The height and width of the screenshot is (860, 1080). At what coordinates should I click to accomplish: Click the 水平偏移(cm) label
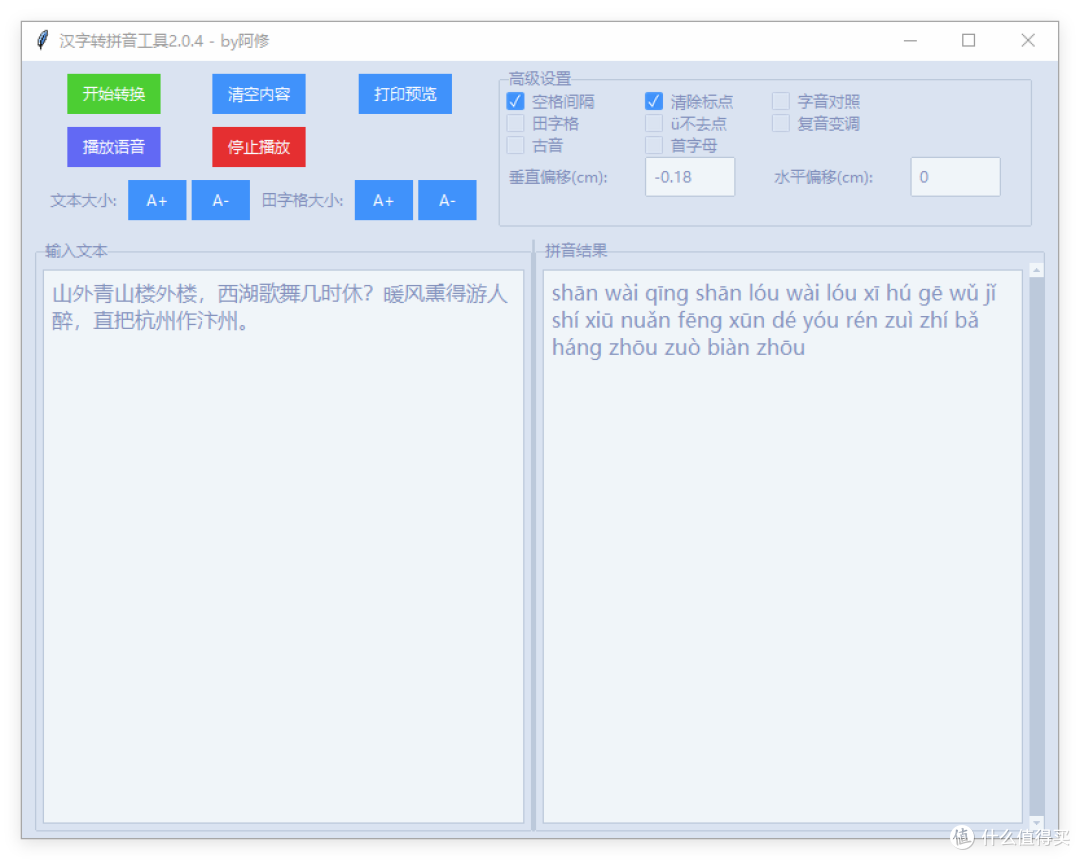tap(824, 177)
